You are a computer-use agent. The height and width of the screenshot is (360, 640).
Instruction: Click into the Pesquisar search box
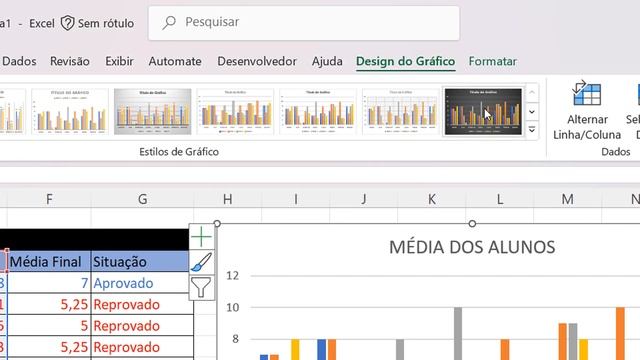304,23
